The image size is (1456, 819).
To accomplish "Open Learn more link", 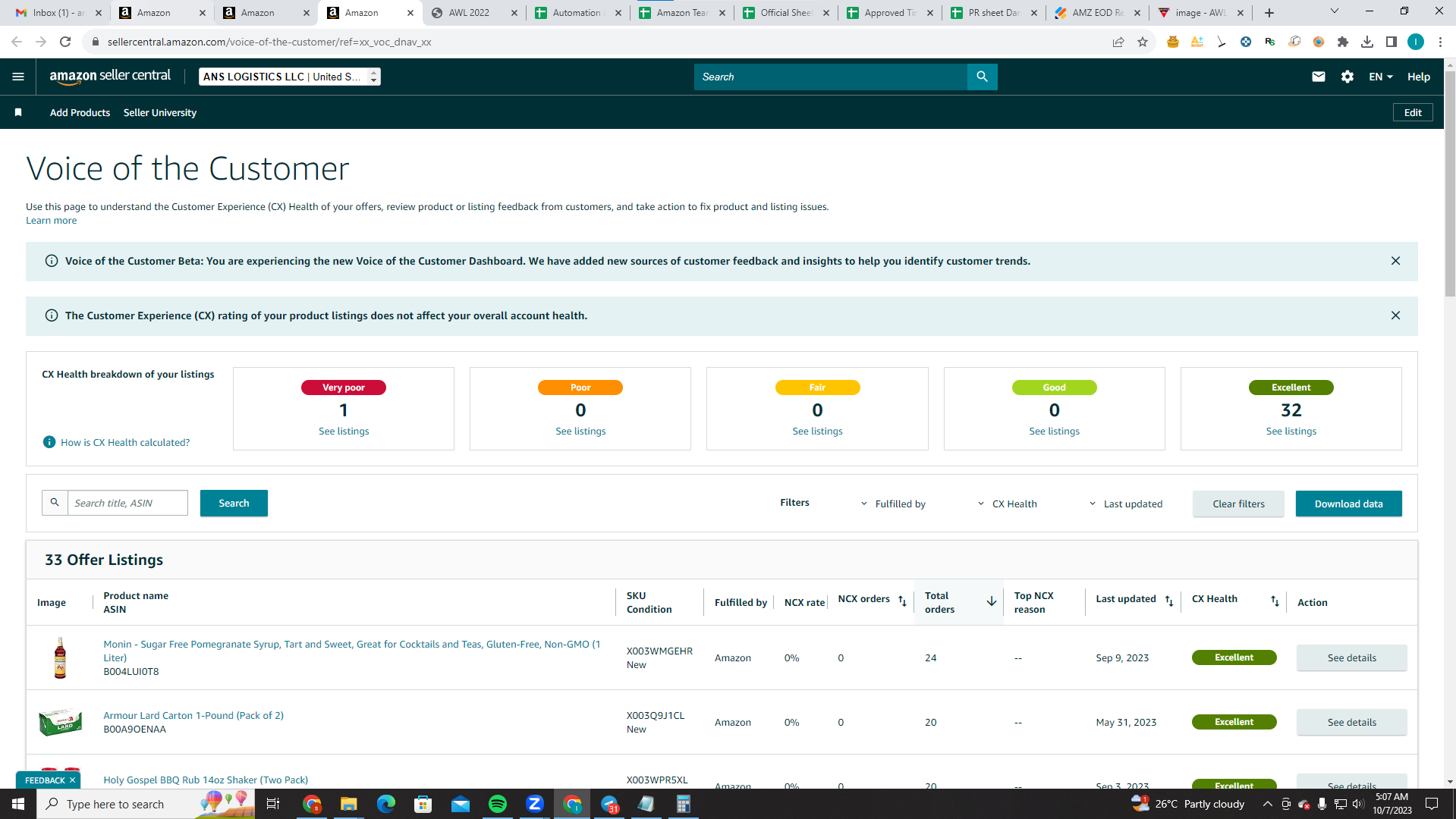I will pyautogui.click(x=51, y=220).
